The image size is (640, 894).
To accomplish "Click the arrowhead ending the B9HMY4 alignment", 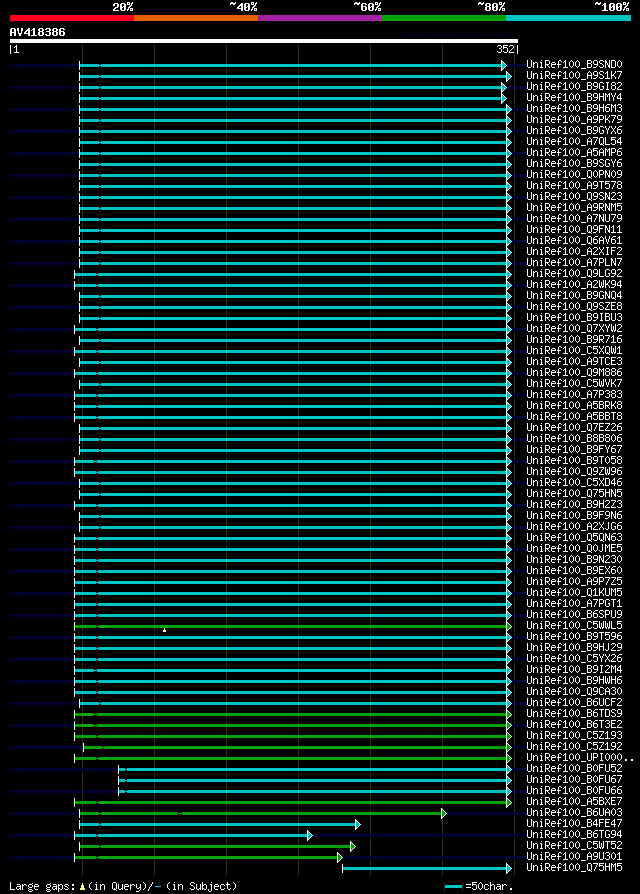I will [x=504, y=99].
